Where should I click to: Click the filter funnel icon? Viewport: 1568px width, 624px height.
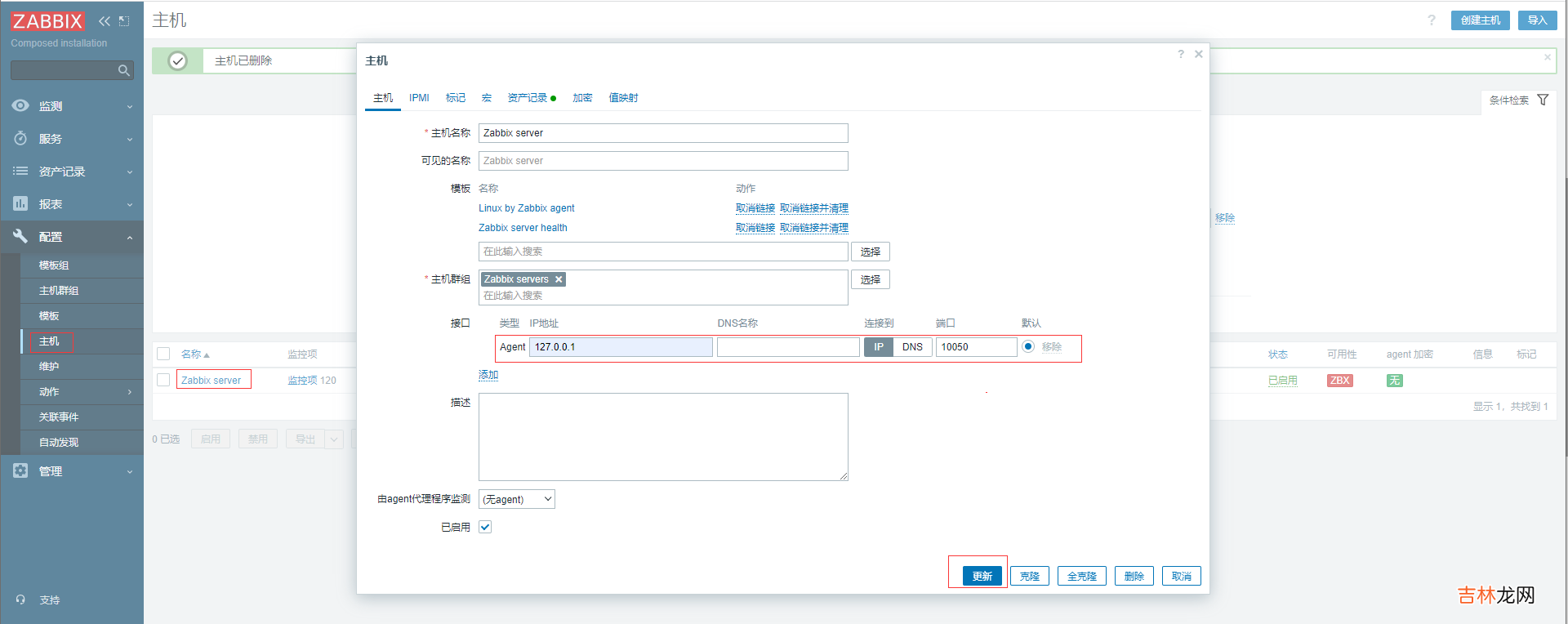pyautogui.click(x=1543, y=100)
